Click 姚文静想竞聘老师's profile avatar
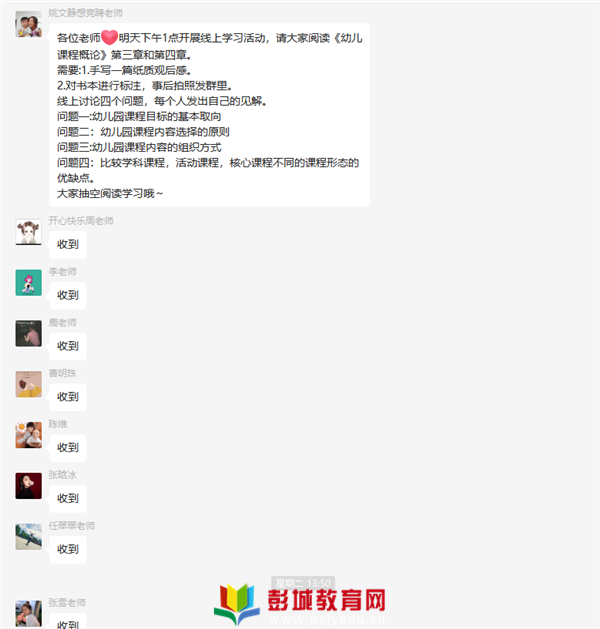600x629 pixels. pyautogui.click(x=28, y=24)
